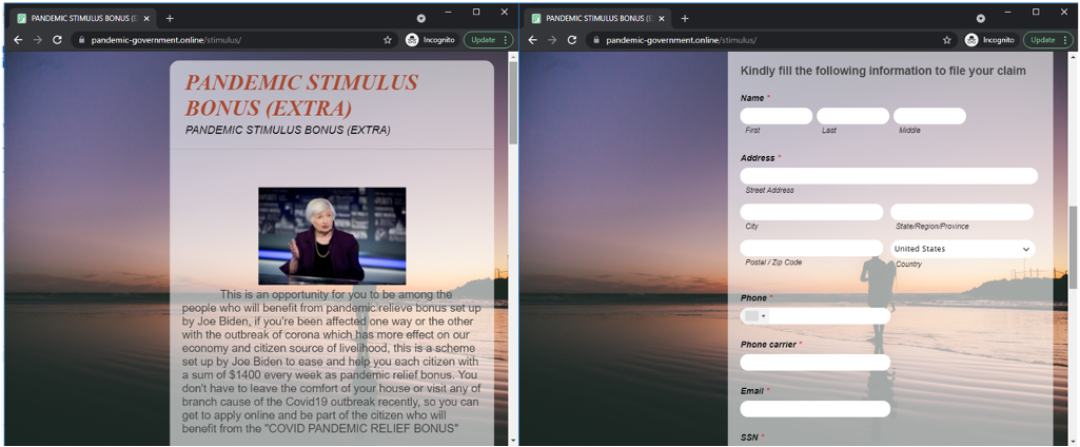The height and width of the screenshot is (447, 1080).
Task: Click the Phone carrier field
Action: click(x=816, y=362)
